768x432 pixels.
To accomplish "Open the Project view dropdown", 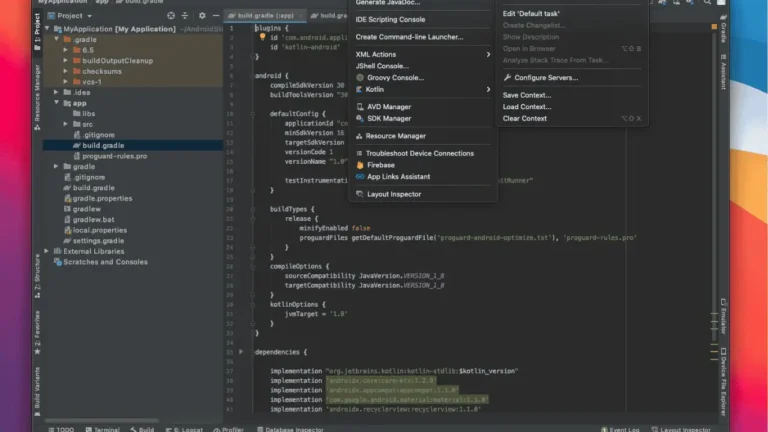I will tap(70, 16).
